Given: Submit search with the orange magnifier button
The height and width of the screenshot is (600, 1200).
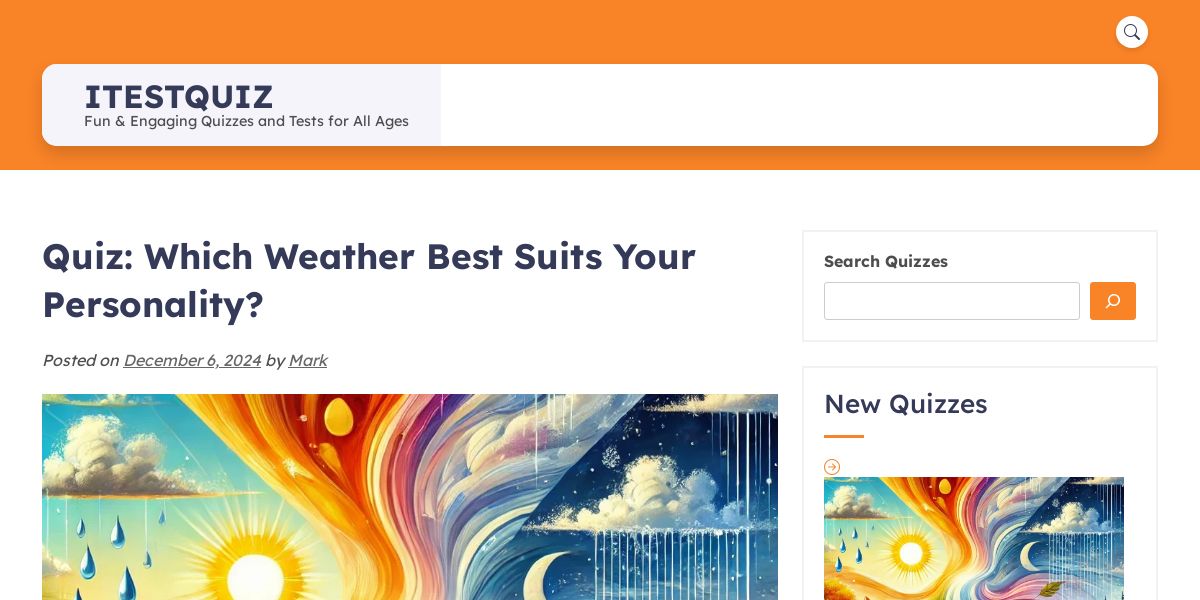Looking at the screenshot, I should pyautogui.click(x=1113, y=301).
